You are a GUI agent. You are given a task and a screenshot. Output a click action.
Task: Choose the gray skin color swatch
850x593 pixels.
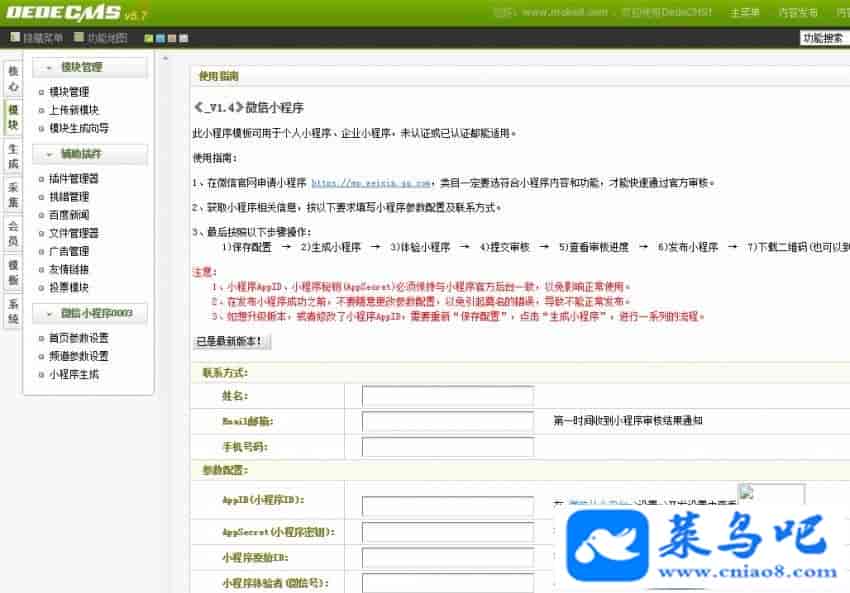[x=184, y=38]
